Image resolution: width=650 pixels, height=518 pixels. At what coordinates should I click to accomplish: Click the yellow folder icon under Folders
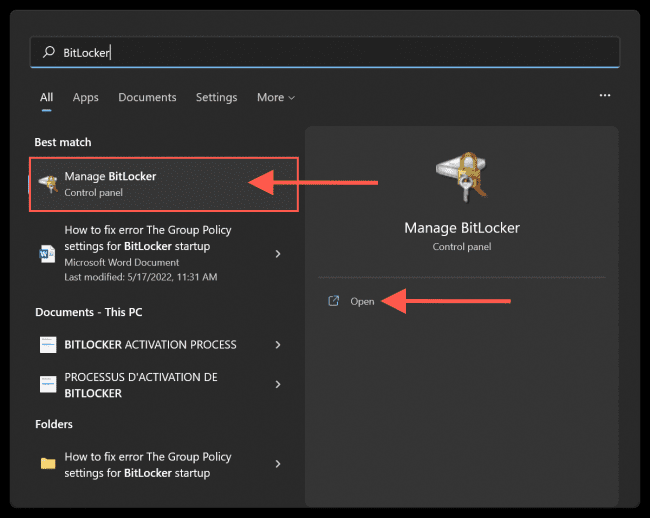(x=48, y=463)
